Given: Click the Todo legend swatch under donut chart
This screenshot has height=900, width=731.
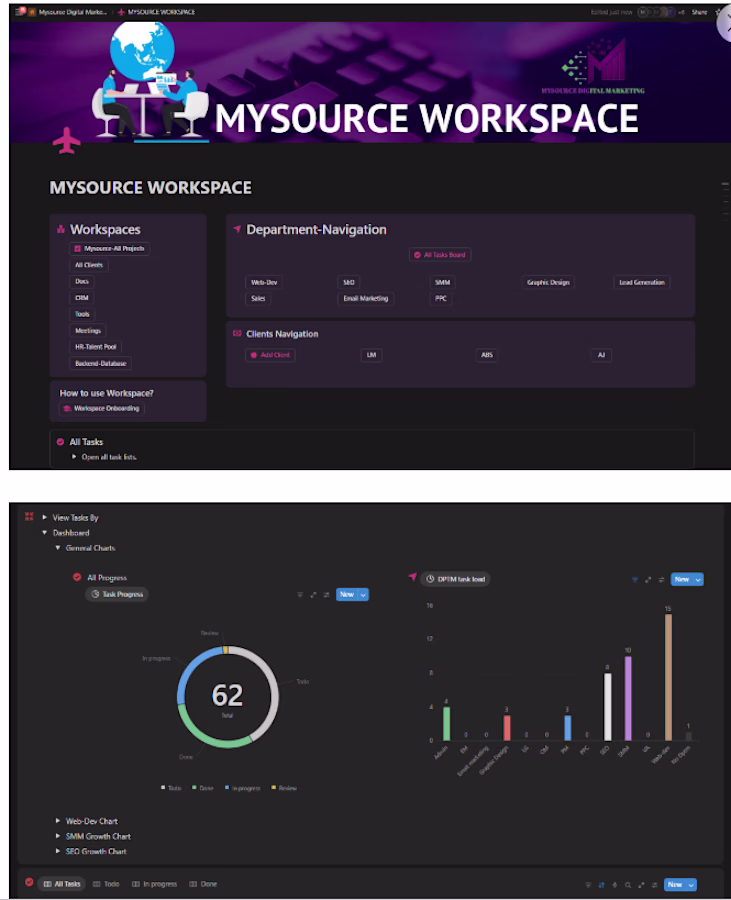Looking at the screenshot, I should pyautogui.click(x=164, y=788).
